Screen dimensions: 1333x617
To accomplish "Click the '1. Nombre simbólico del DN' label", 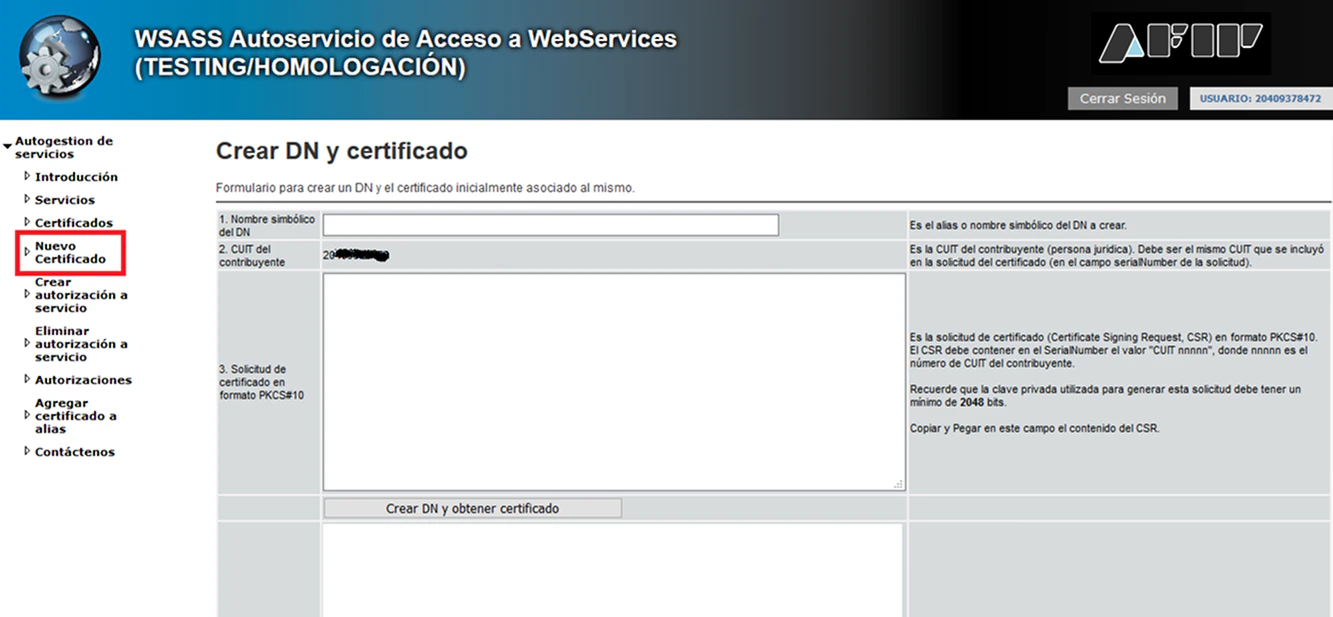I will [267, 225].
